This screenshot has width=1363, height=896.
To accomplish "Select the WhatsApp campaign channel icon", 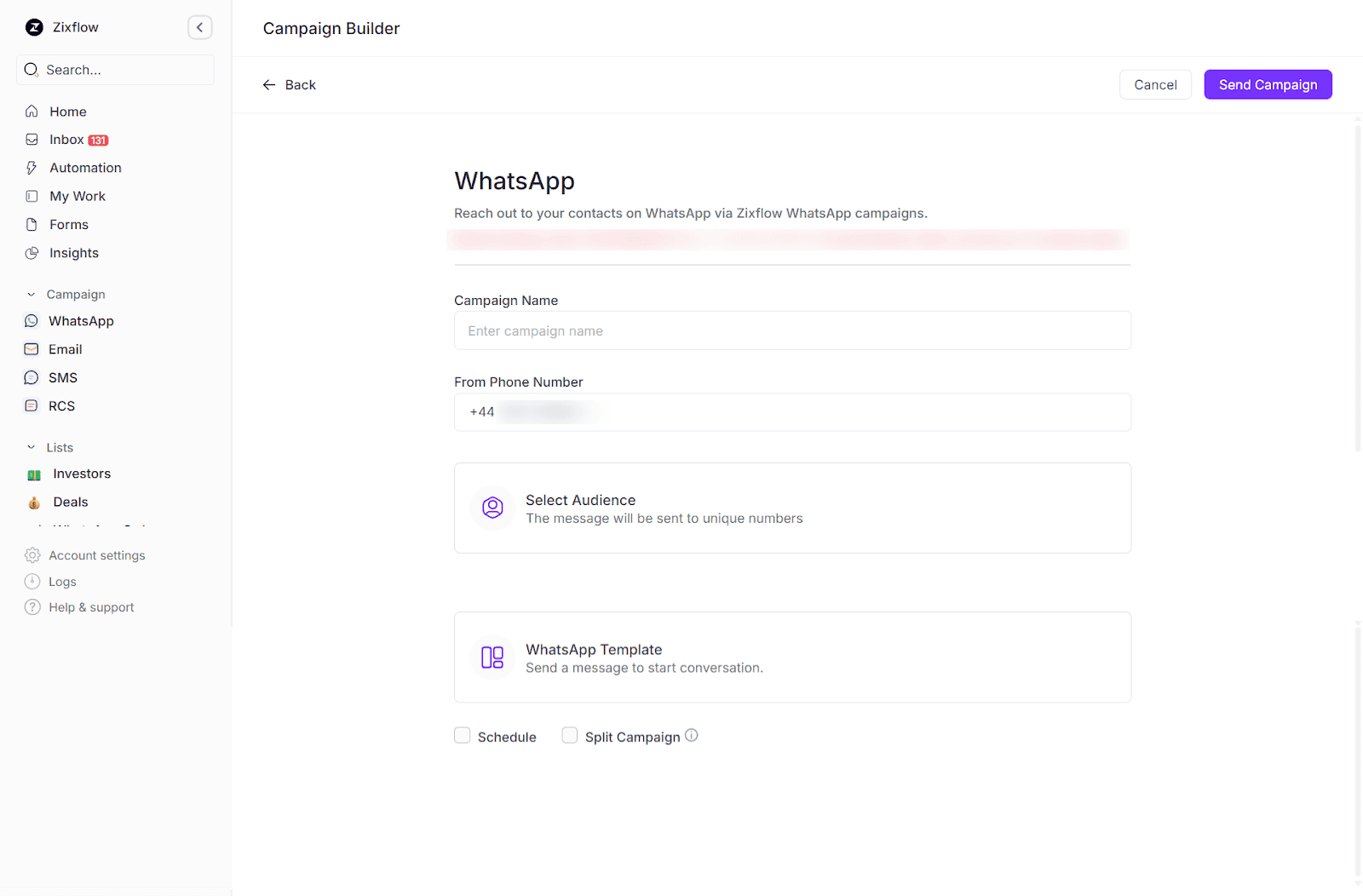I will pos(32,321).
